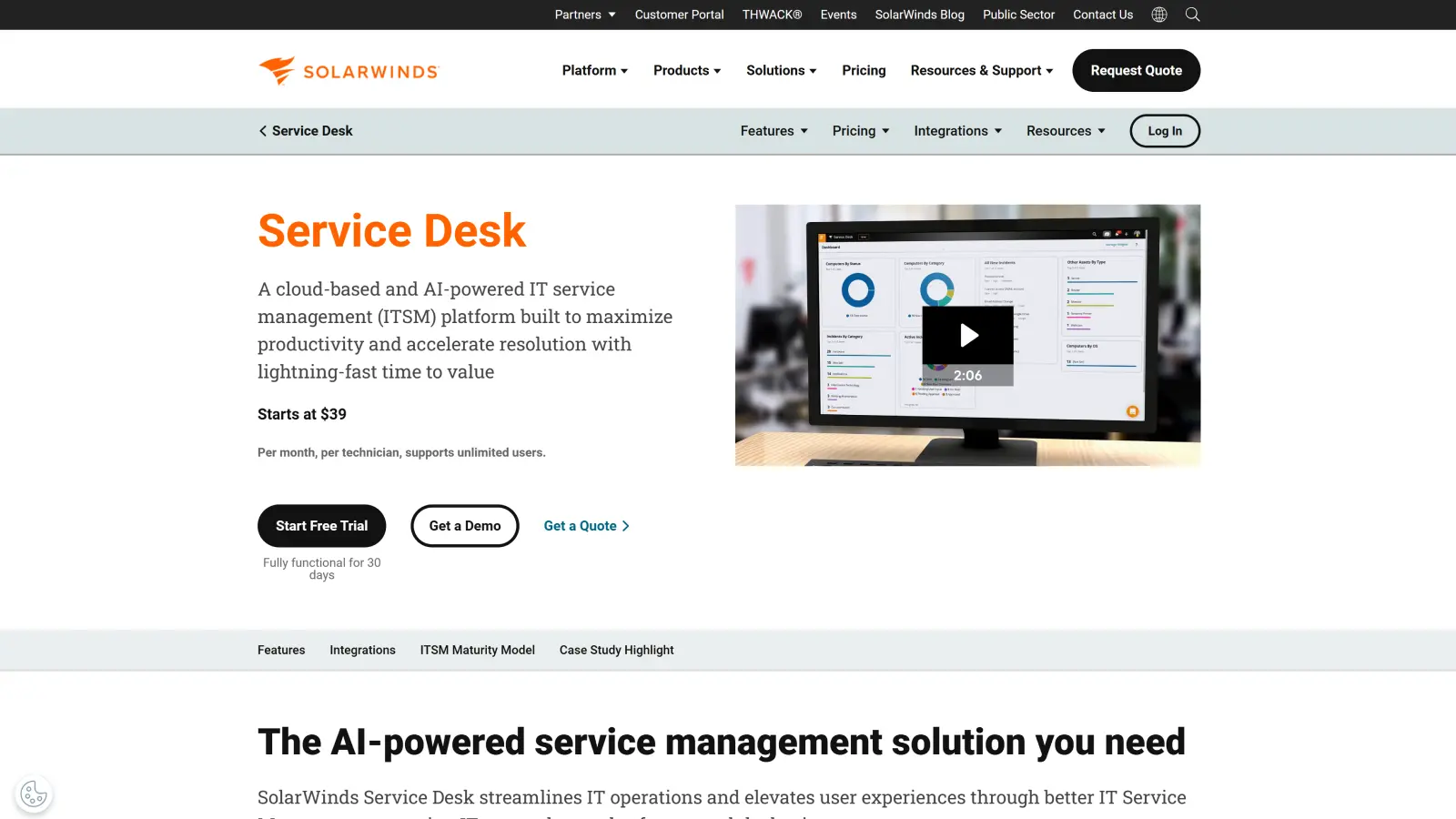Click the Get a Quote link
This screenshot has width=1456, height=819.
point(587,526)
